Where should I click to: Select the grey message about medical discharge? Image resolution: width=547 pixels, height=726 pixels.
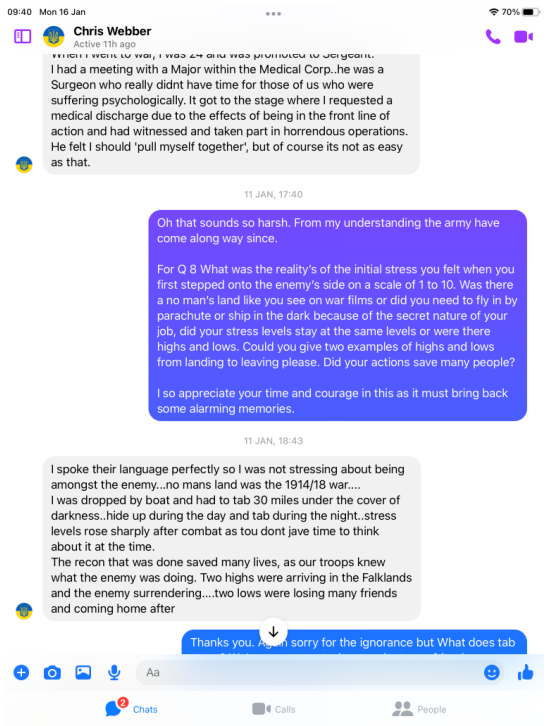tap(231, 113)
